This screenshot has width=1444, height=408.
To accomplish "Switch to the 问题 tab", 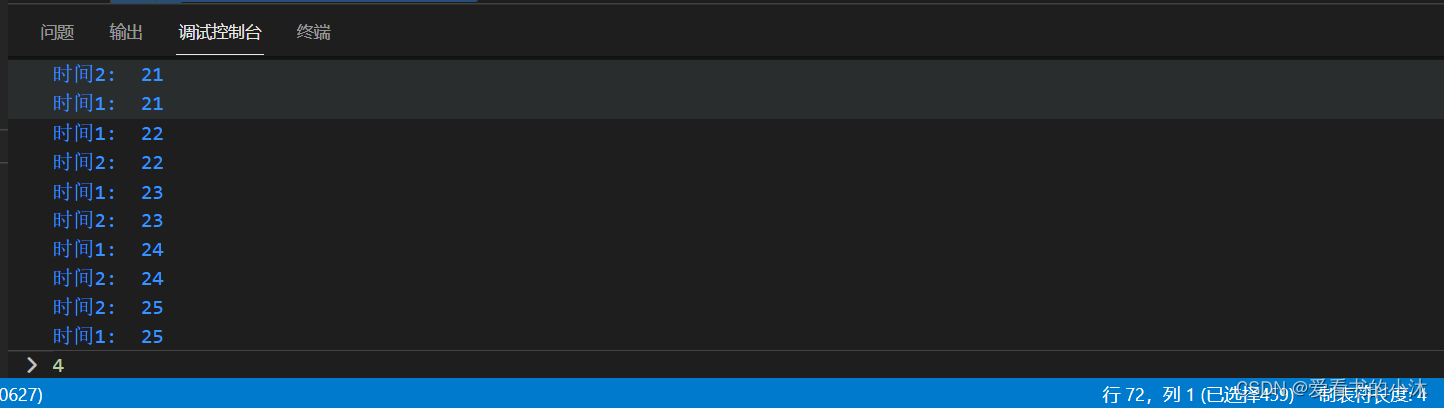I will [57, 33].
